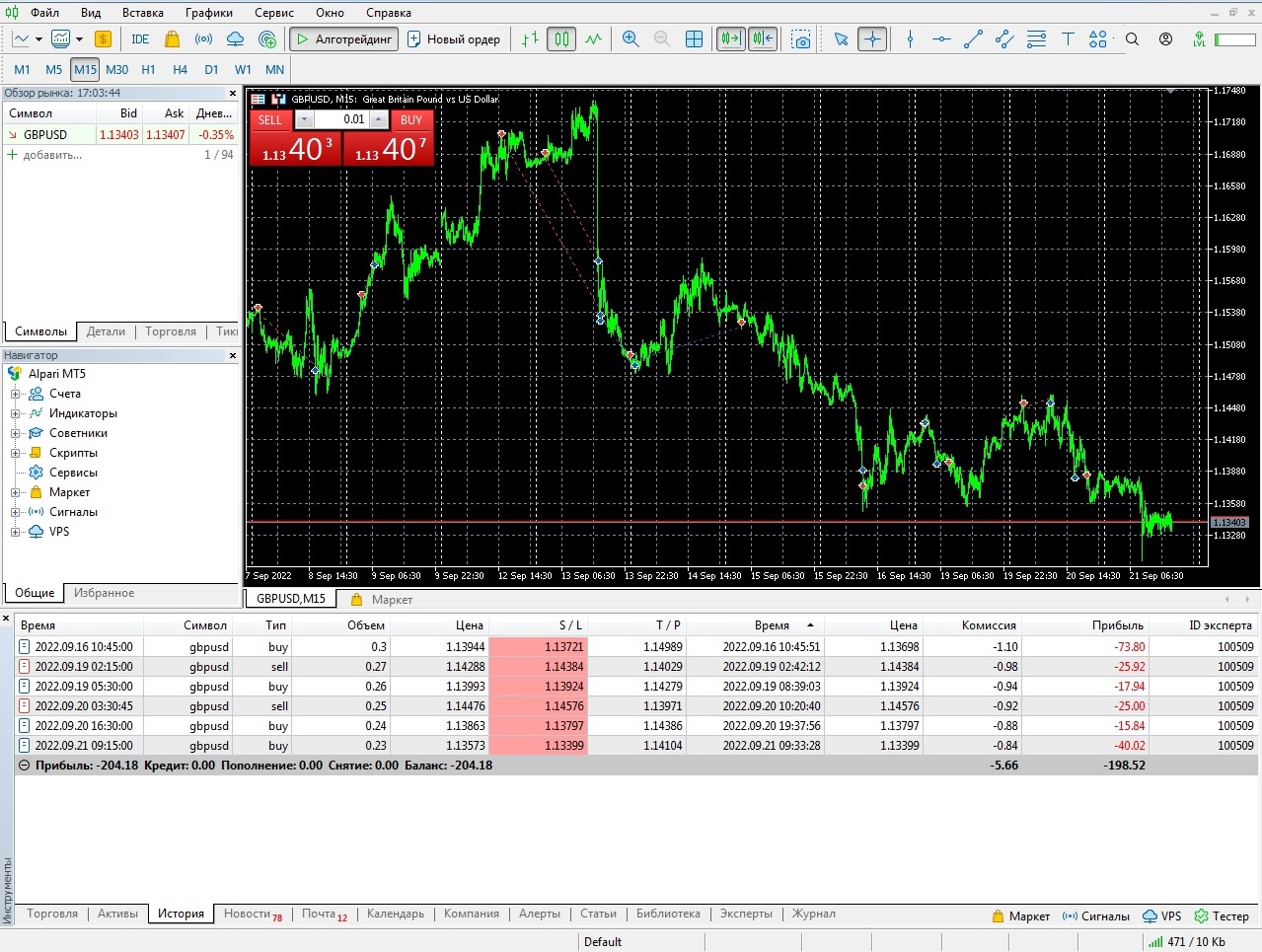Screen dimensions: 1262x952
Task: Expand the Советники tree node
Action: (x=15, y=433)
